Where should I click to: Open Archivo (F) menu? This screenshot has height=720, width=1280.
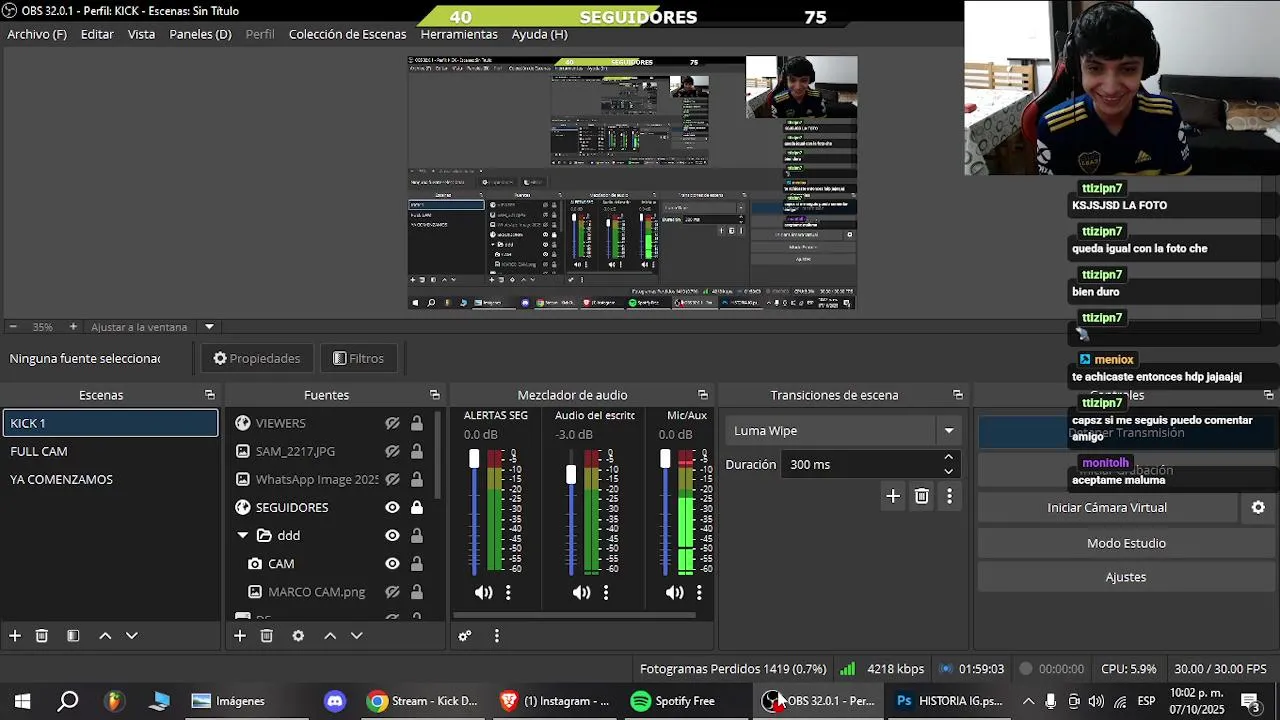point(37,34)
